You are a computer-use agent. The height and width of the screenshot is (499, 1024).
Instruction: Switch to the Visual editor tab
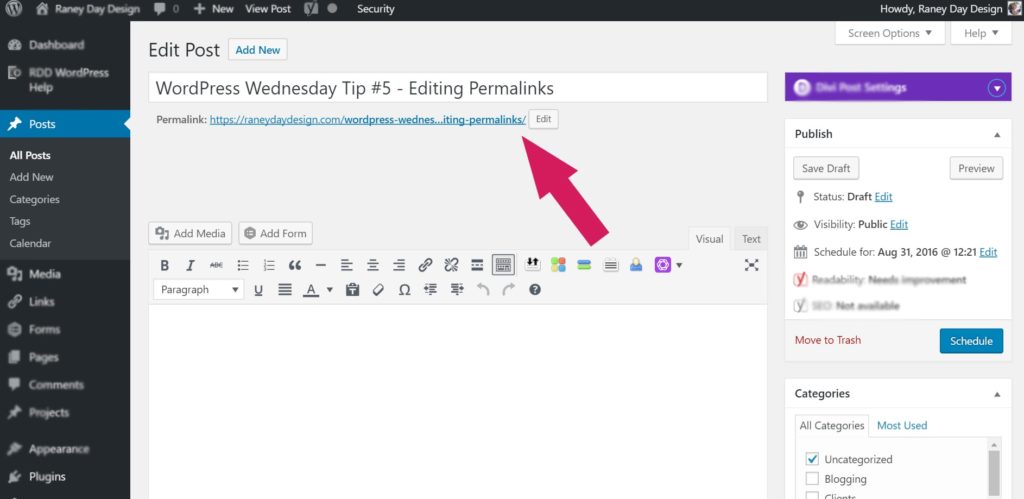pos(709,239)
